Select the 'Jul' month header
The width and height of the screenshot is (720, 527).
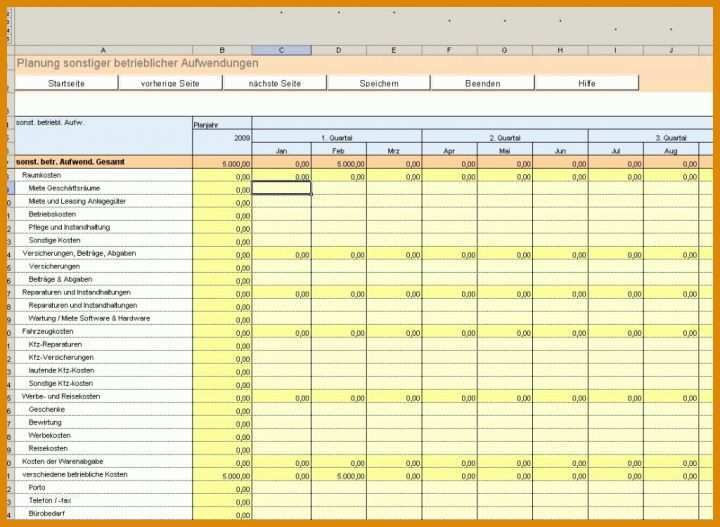tap(616, 151)
